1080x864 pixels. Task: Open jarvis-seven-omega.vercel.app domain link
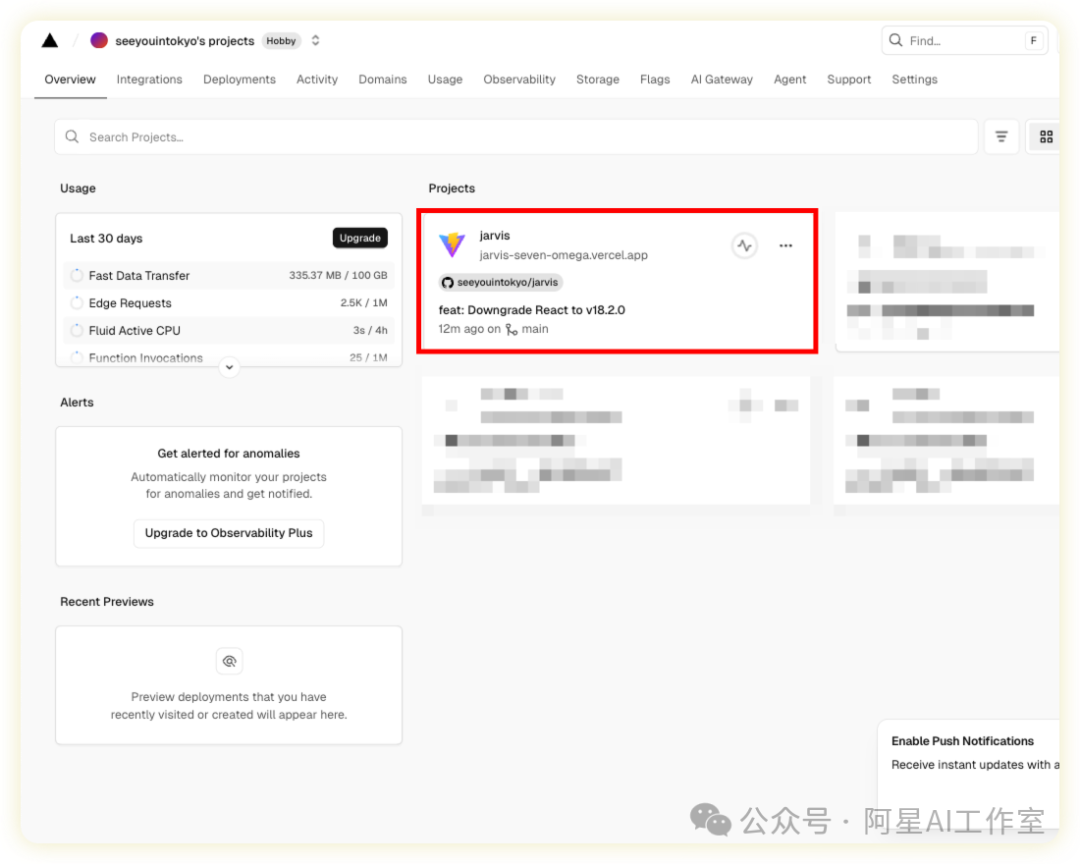tap(563, 256)
